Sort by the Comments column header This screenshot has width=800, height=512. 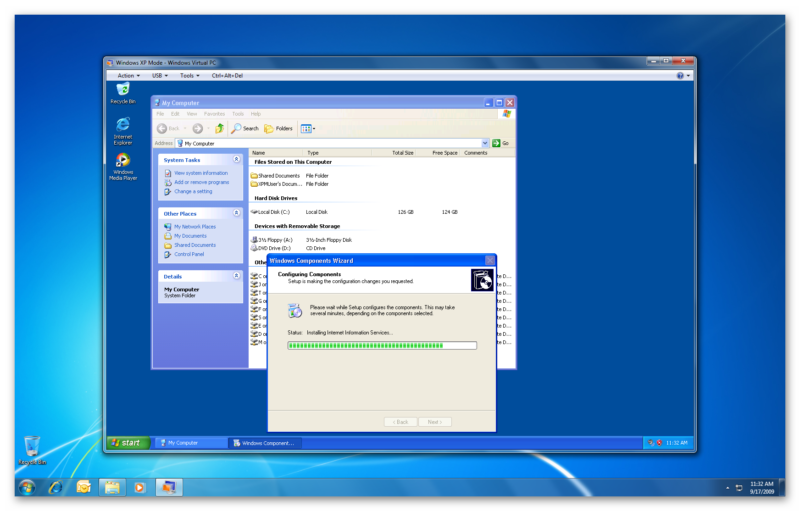point(476,153)
